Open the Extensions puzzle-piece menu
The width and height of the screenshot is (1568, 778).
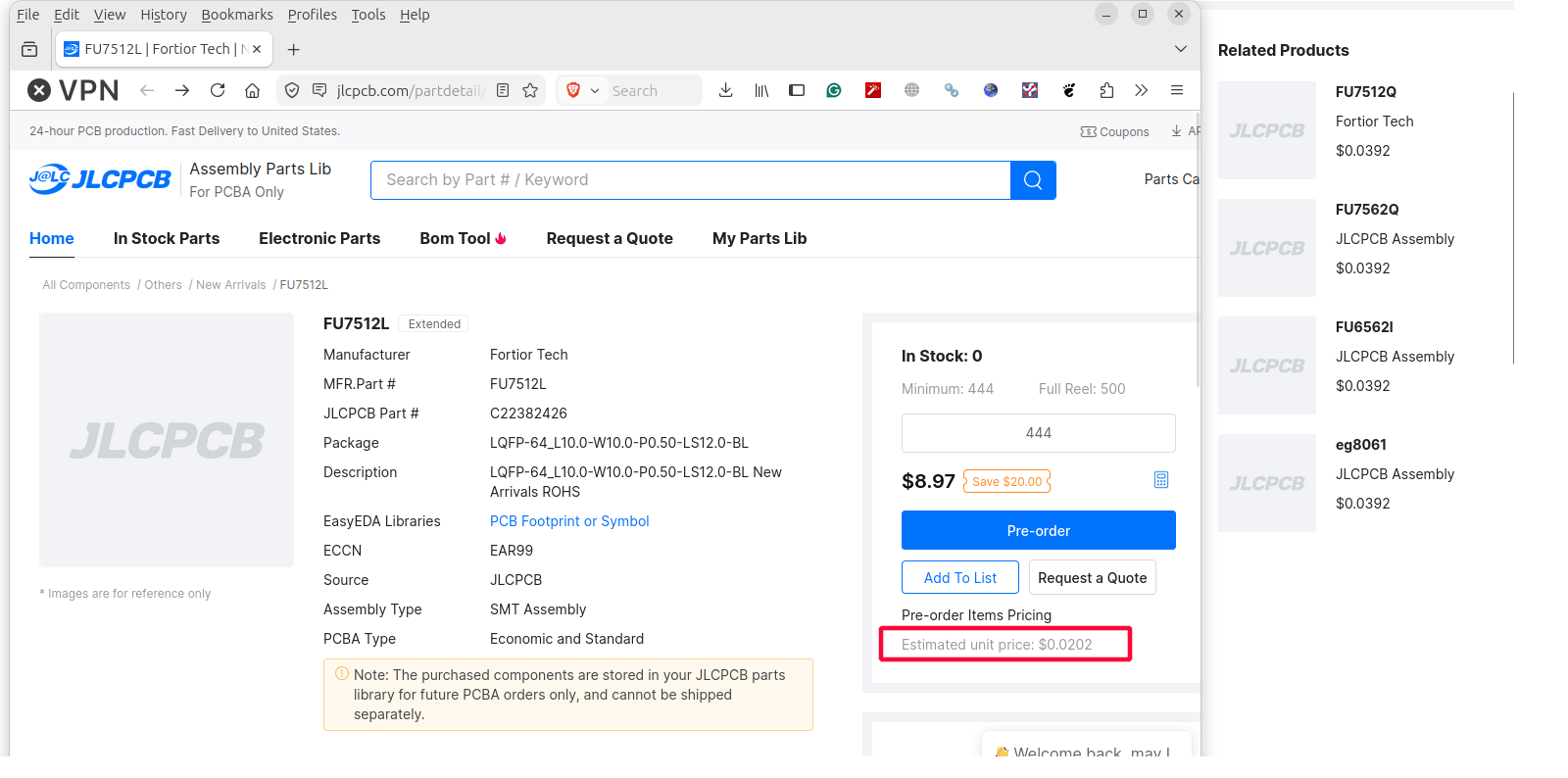pos(1106,90)
